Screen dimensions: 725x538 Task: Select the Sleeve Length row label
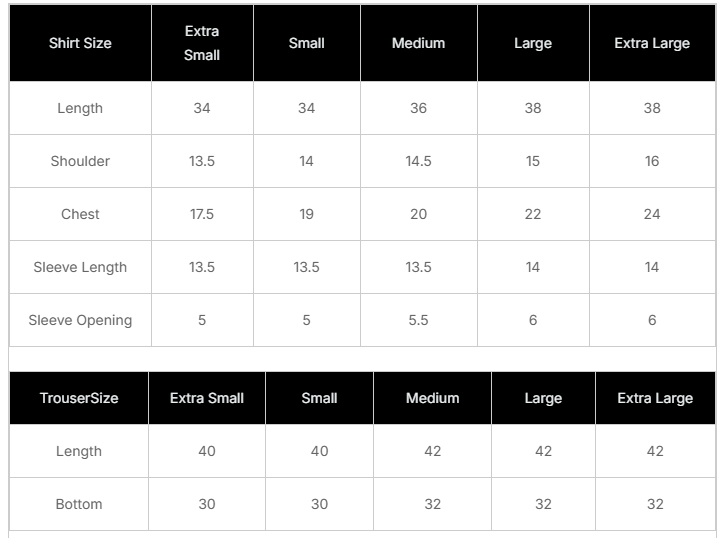80,267
